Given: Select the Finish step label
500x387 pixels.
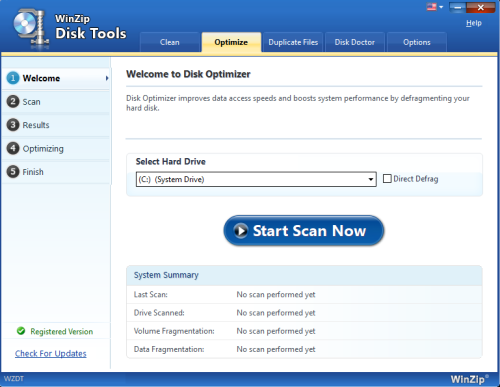Looking at the screenshot, I should 33,172.
